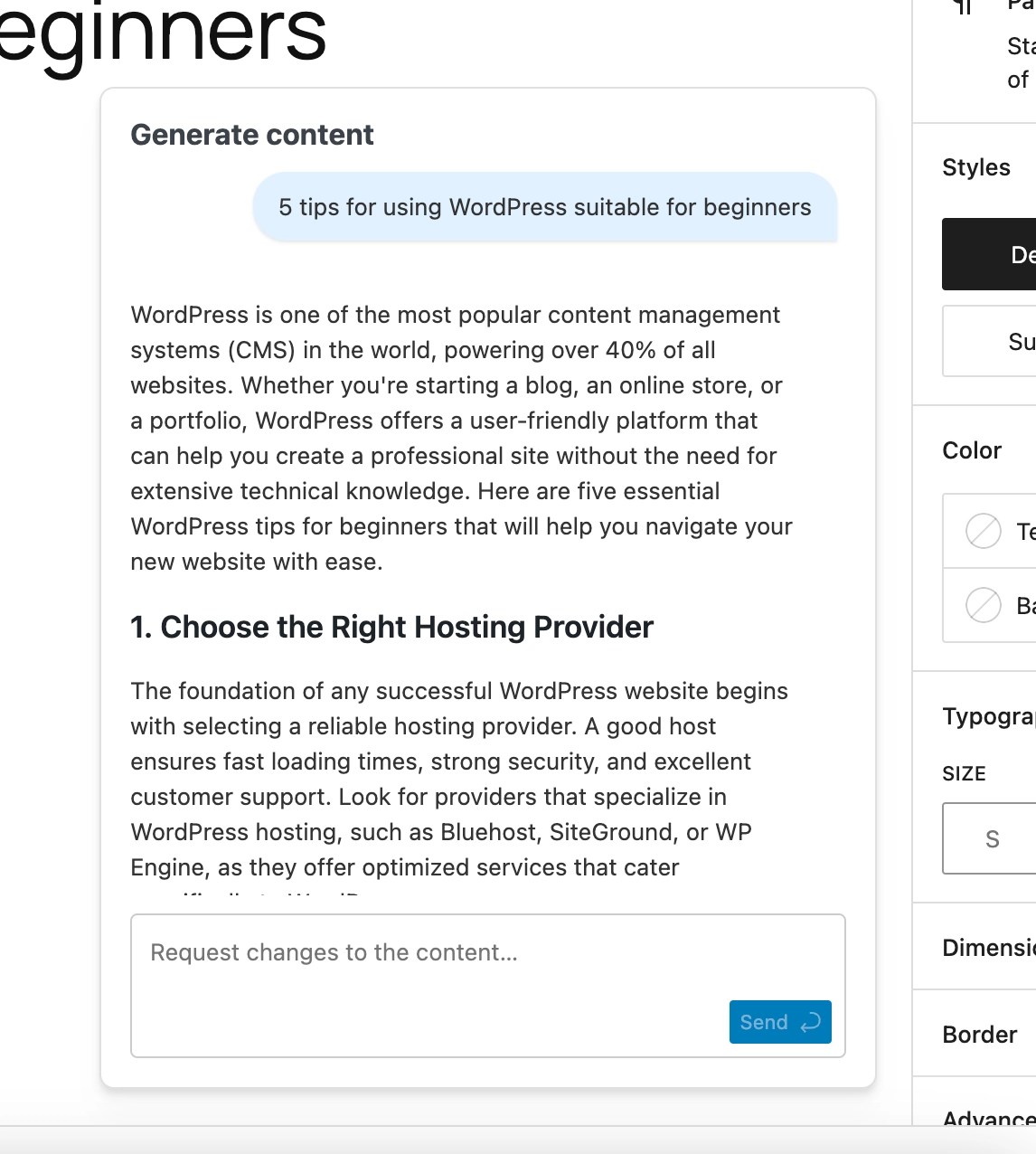Image resolution: width=1036 pixels, height=1154 pixels.
Task: Click the Generate content panel title
Action: tap(252, 135)
